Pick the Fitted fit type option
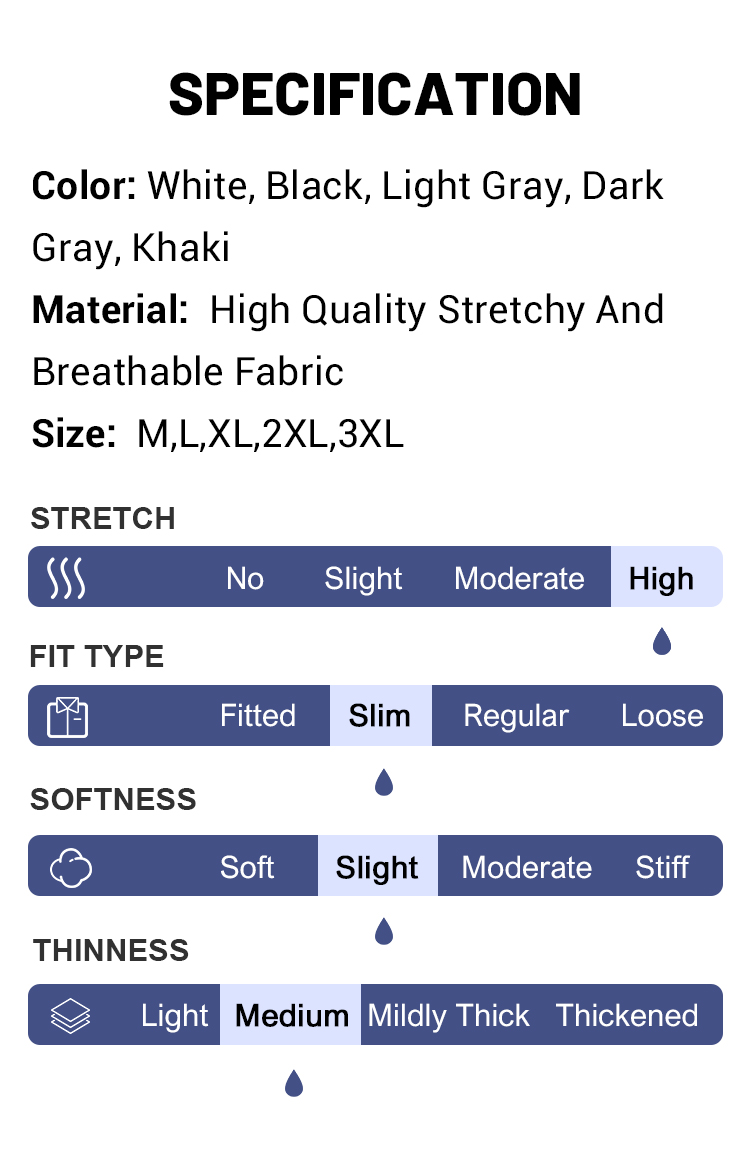Image resolution: width=750 pixels, height=1172 pixels. (x=258, y=716)
